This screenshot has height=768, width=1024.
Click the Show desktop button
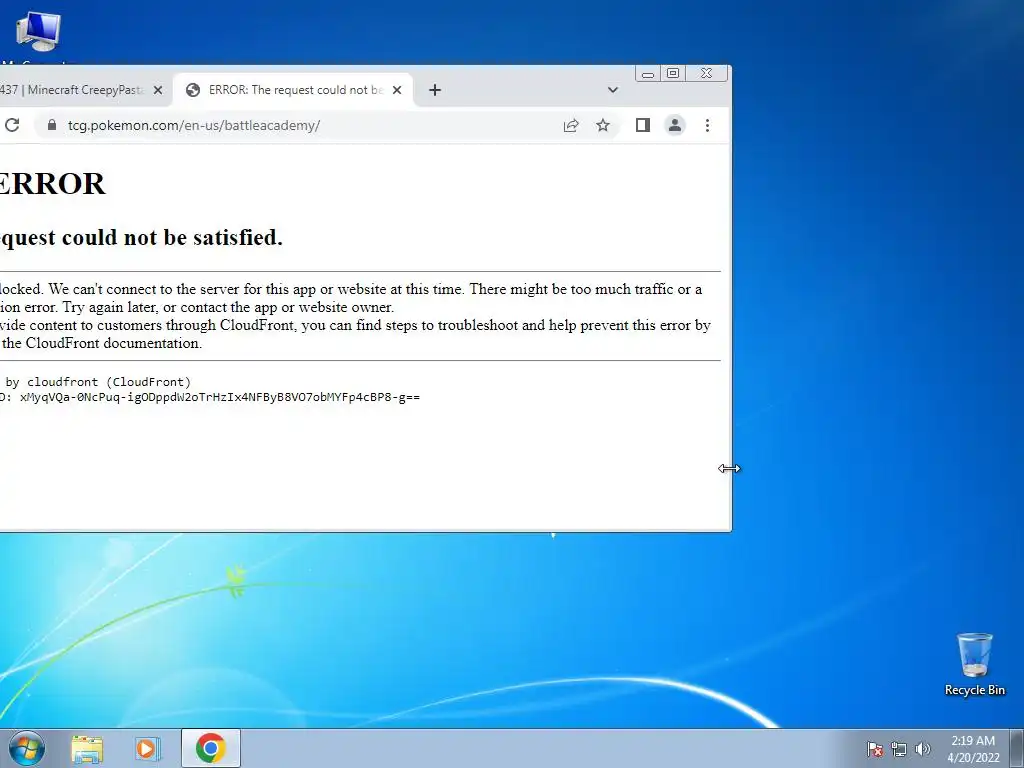pyautogui.click(x=1017, y=748)
